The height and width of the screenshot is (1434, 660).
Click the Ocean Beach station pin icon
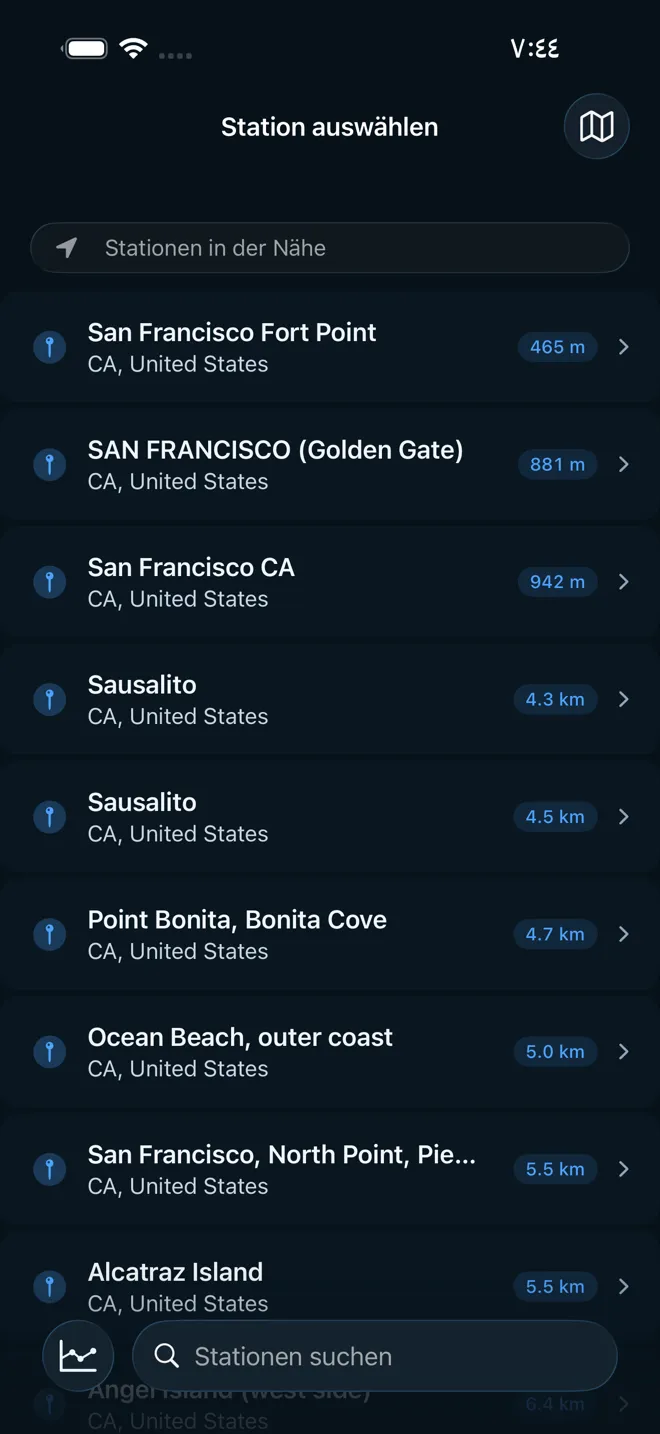tap(49, 1051)
